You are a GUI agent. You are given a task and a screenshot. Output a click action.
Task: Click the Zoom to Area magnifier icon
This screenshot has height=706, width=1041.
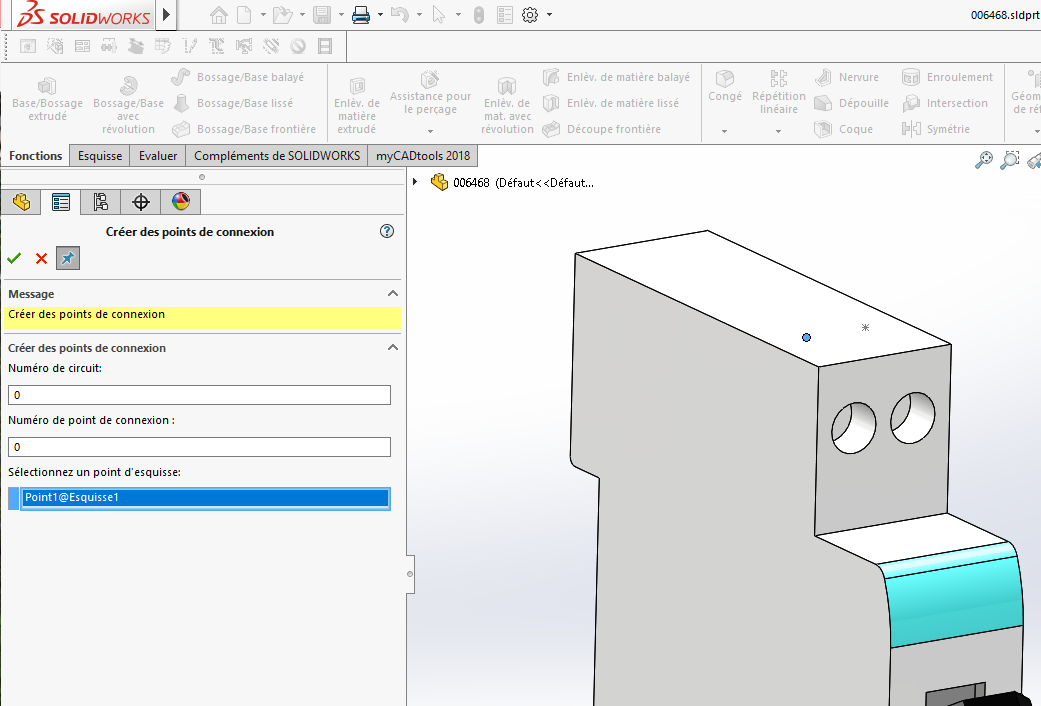(1010, 160)
